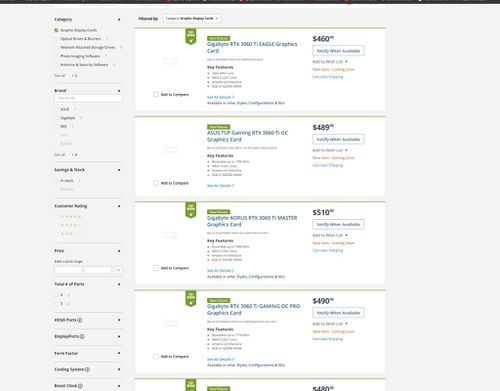
Task: Check Network Attached Storage Drives category
Action: tap(56, 48)
